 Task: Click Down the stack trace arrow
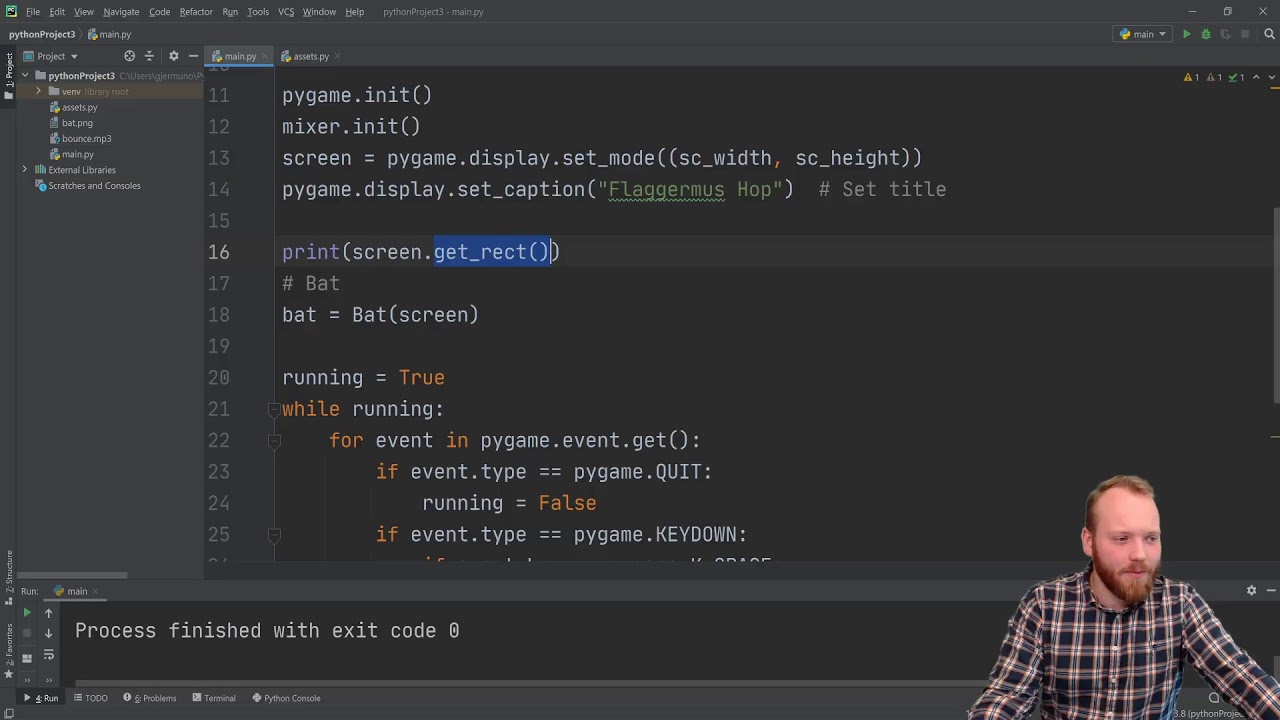tap(48, 634)
